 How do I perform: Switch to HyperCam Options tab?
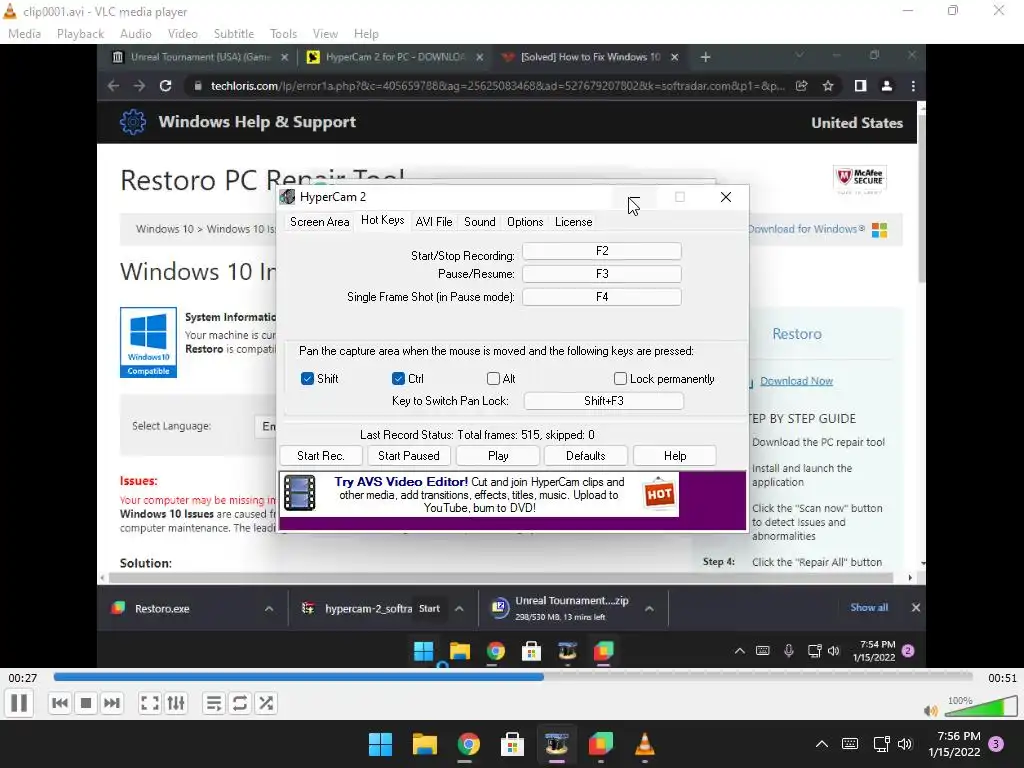(x=525, y=222)
